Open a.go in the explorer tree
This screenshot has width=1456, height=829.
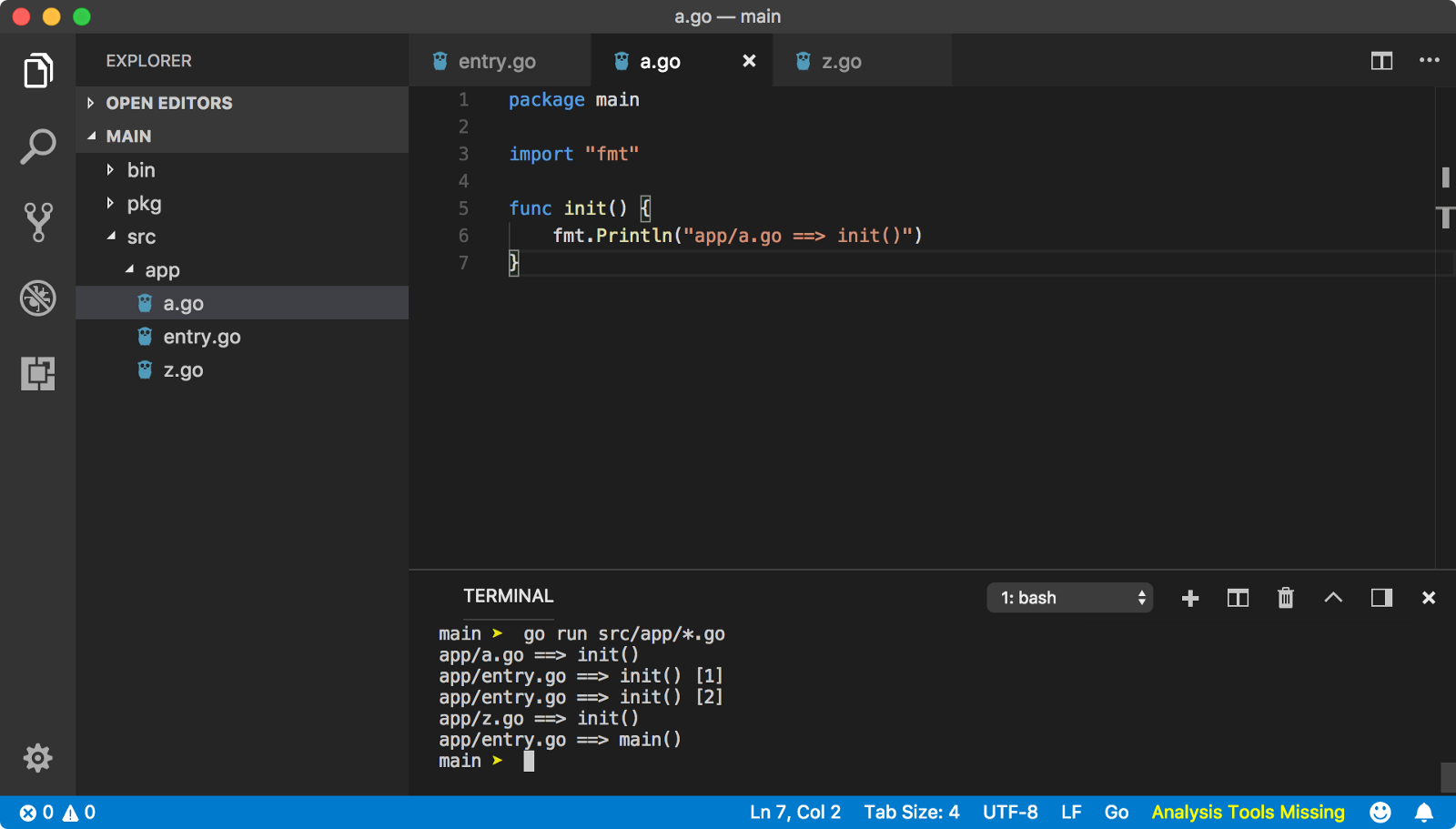click(x=242, y=303)
